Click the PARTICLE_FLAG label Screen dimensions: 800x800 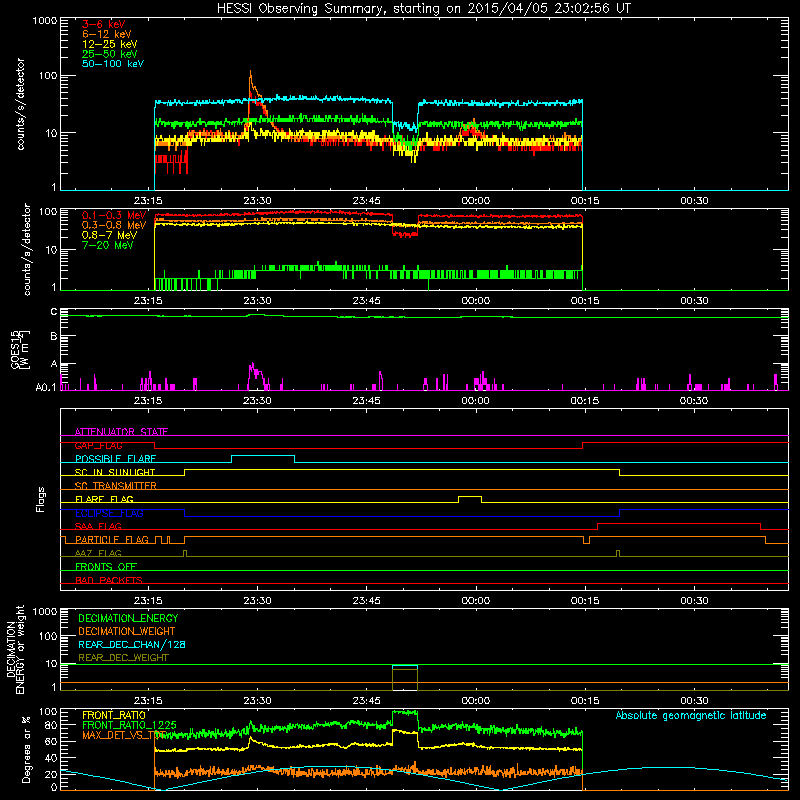[x=112, y=539]
